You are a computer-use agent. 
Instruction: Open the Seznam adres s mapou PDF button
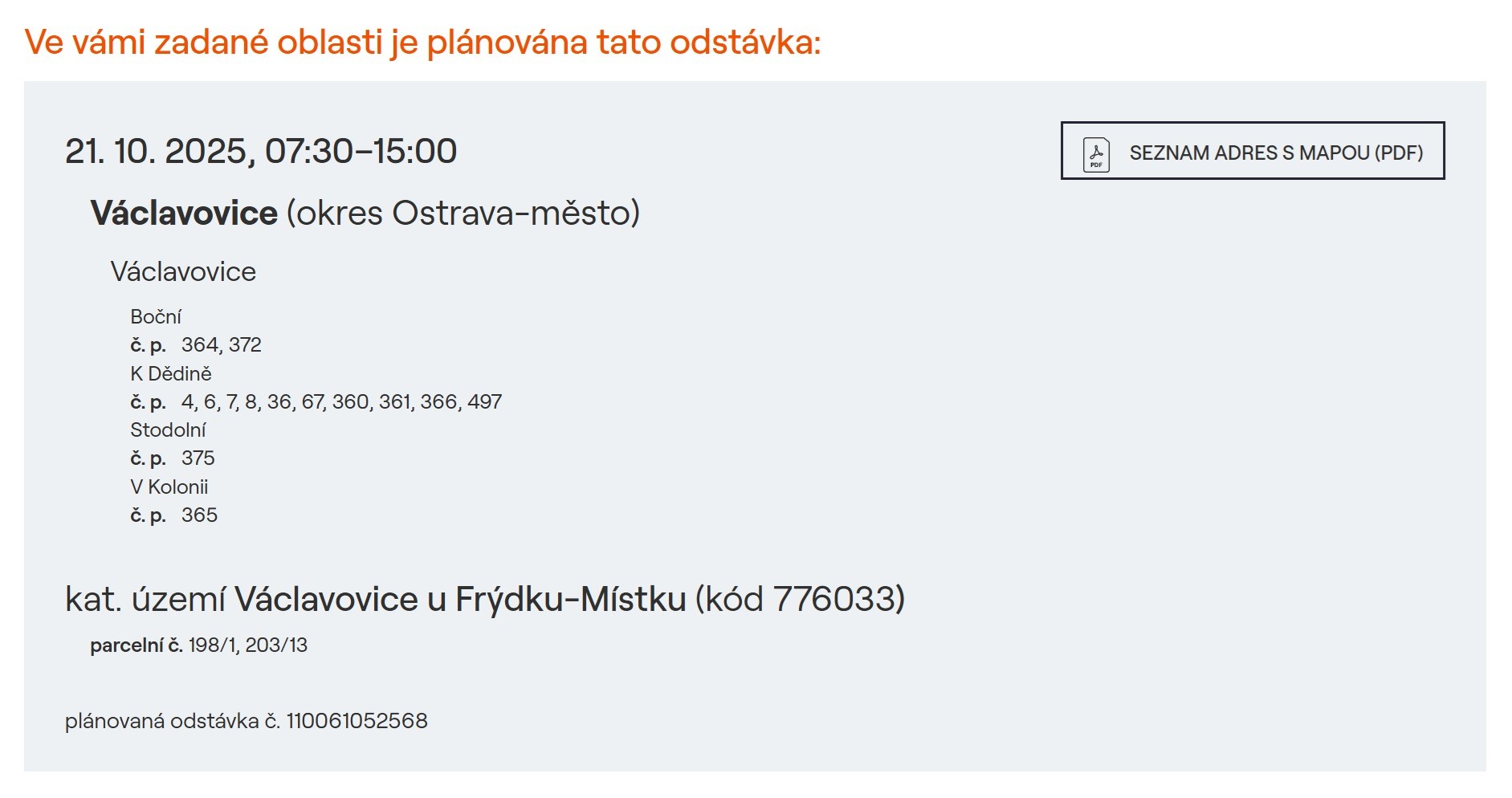pos(1275,153)
